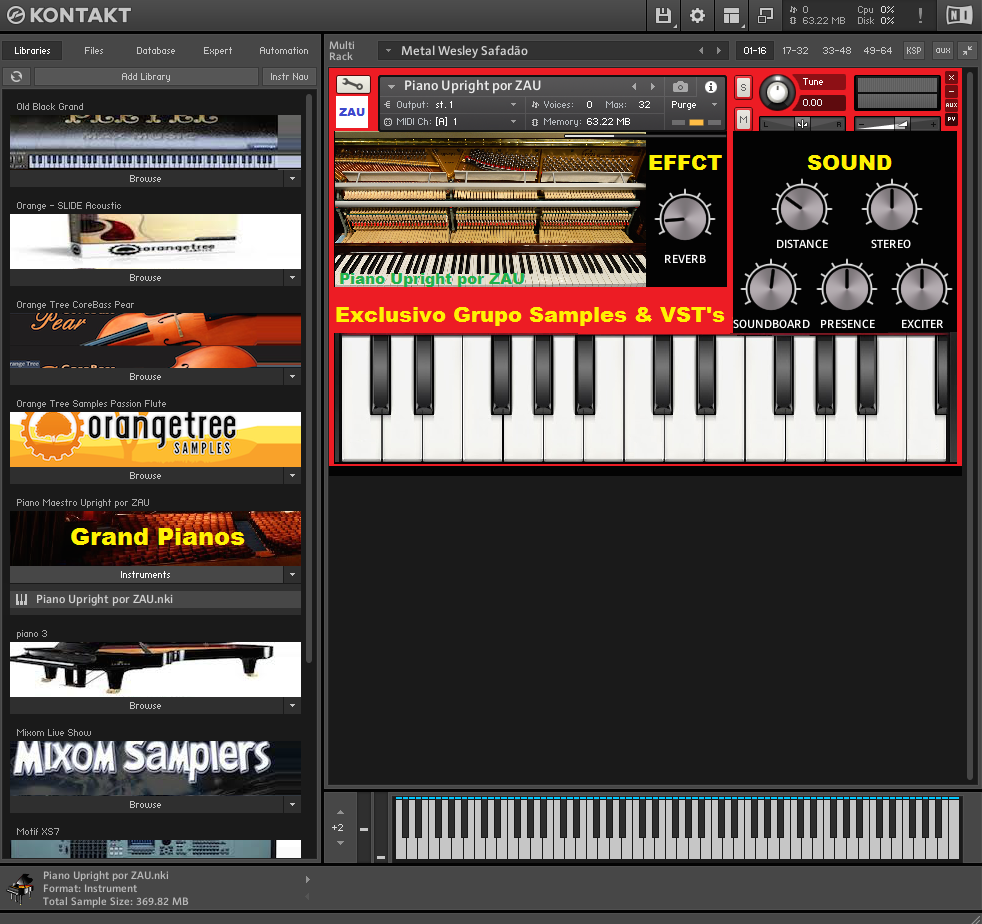Show instrument info icon
The height and width of the screenshot is (924, 982).
711,87
